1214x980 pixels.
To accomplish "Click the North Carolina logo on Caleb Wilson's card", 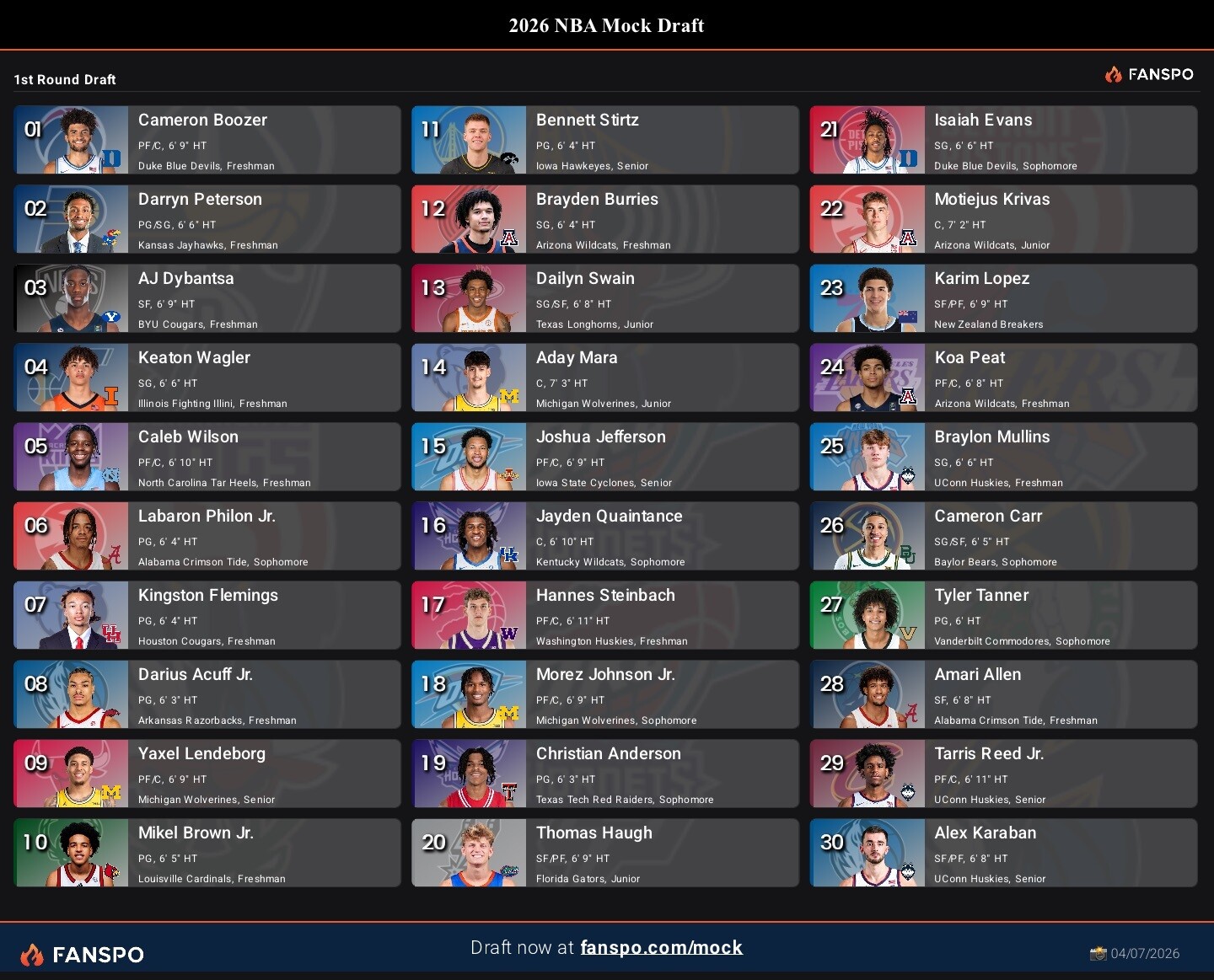I will click(x=111, y=475).
